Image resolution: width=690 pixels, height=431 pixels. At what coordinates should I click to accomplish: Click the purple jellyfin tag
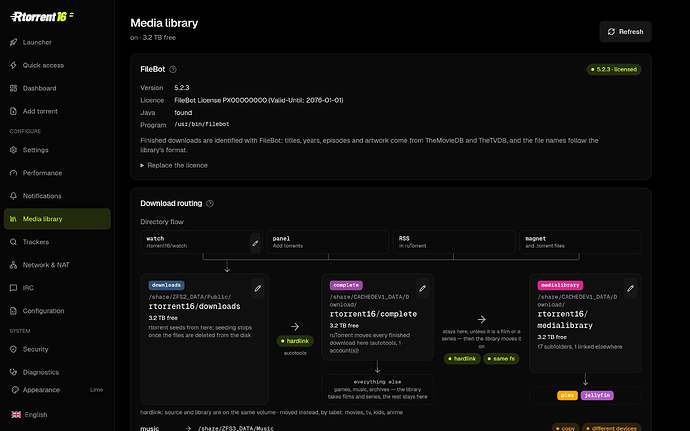597,395
